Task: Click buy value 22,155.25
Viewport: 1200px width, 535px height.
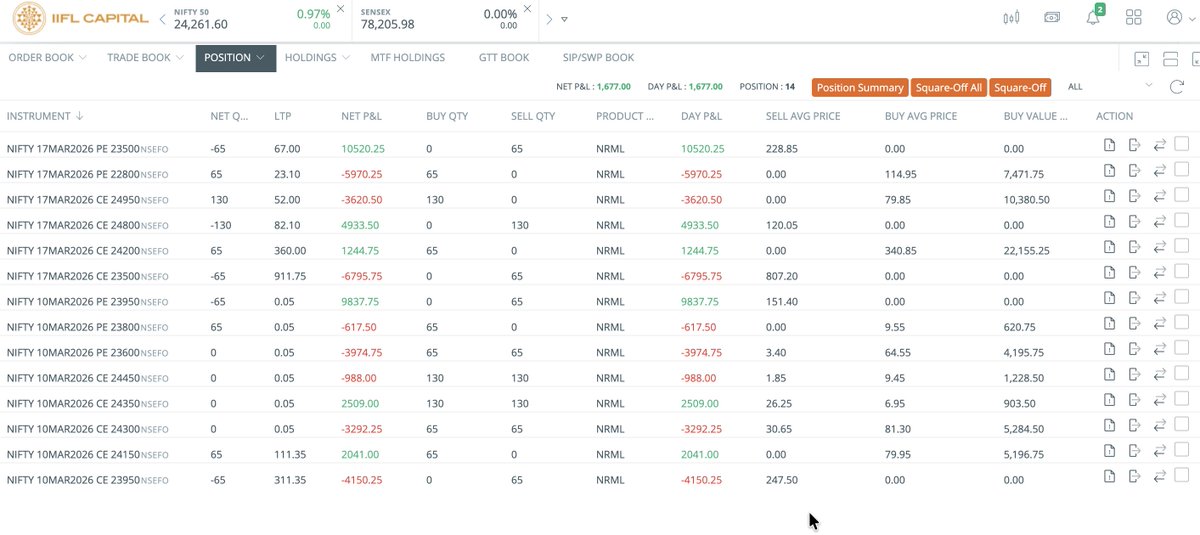Action: 1029,250
